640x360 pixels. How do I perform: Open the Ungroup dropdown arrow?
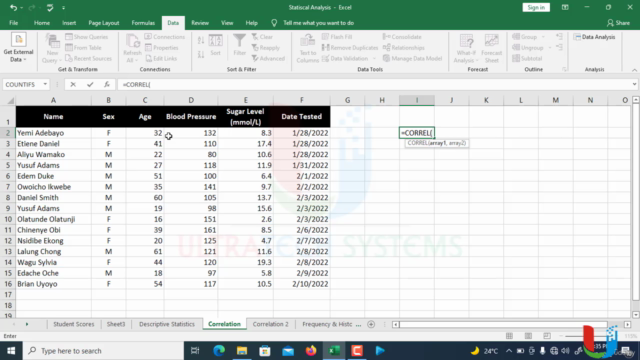point(549,48)
